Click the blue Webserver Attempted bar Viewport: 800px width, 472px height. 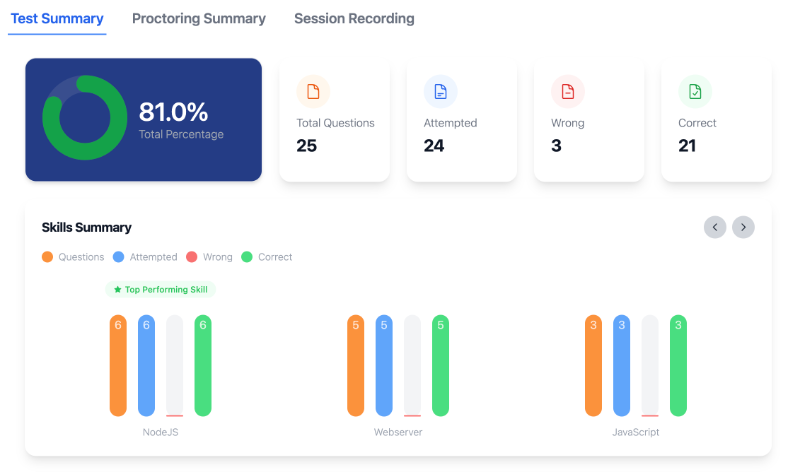384,365
